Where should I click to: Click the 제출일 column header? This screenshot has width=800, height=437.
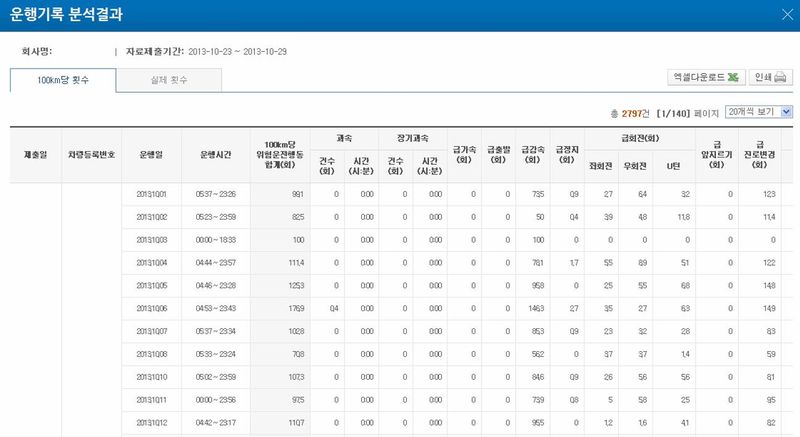tap(35, 155)
